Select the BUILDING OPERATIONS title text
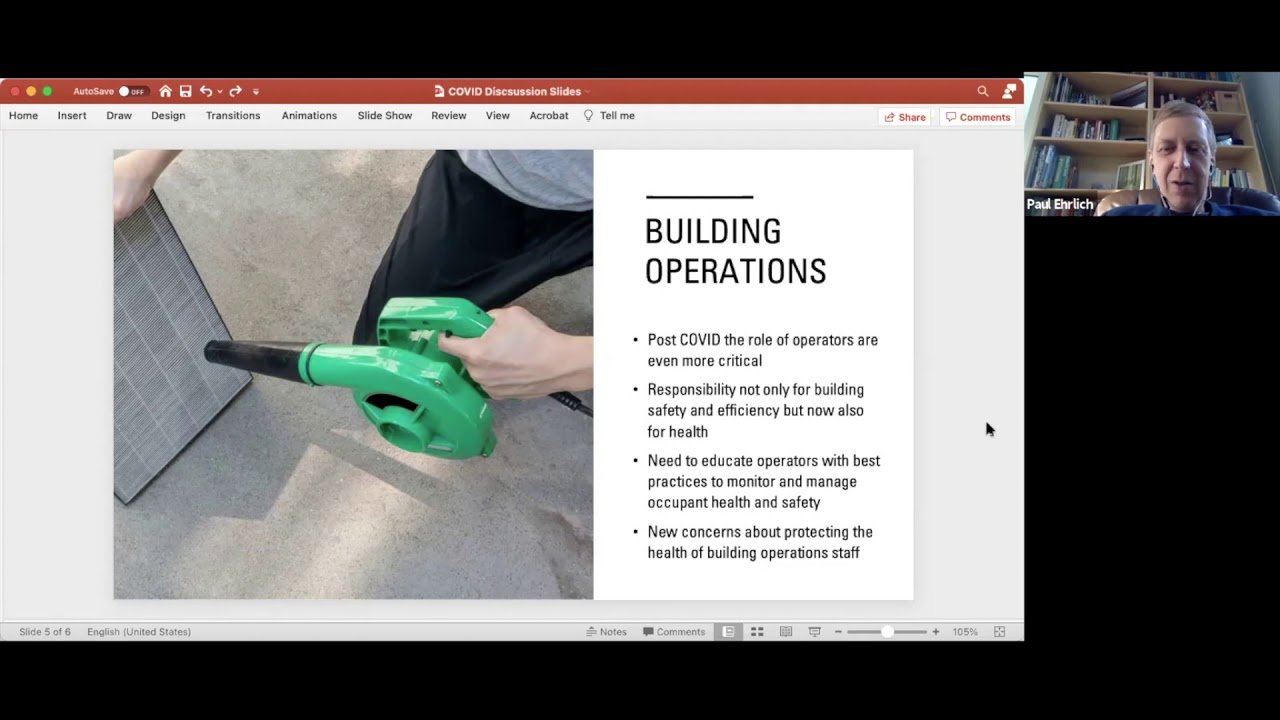 [x=735, y=251]
